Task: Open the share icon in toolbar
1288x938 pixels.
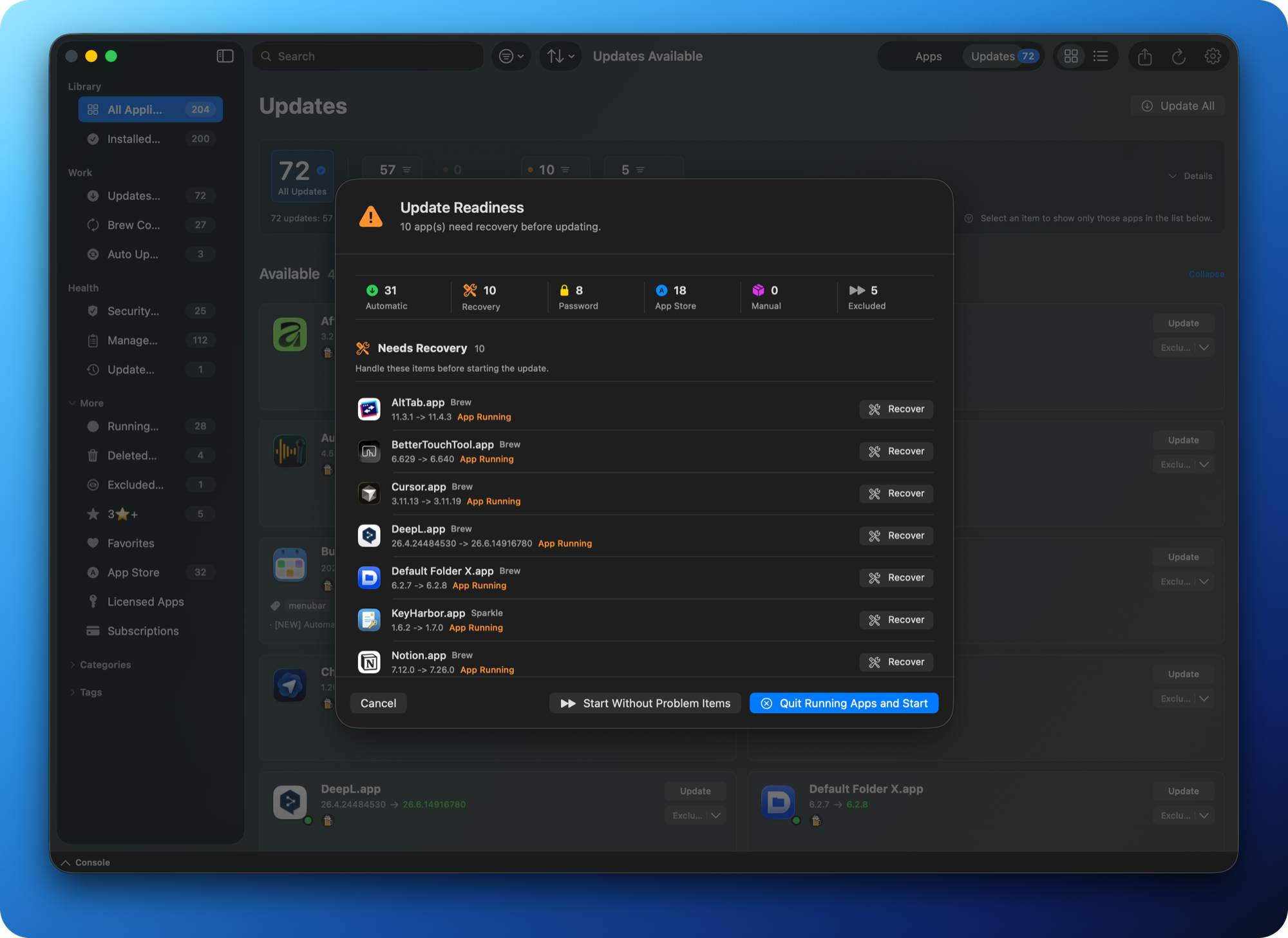Action: (x=1144, y=57)
